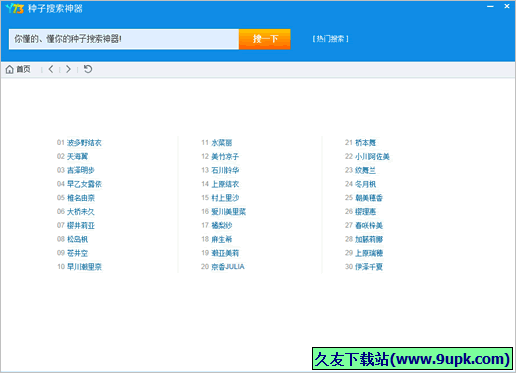This screenshot has height=373, width=516.
Task: Click the 久友下载站 watermark banner
Action: [412, 359]
